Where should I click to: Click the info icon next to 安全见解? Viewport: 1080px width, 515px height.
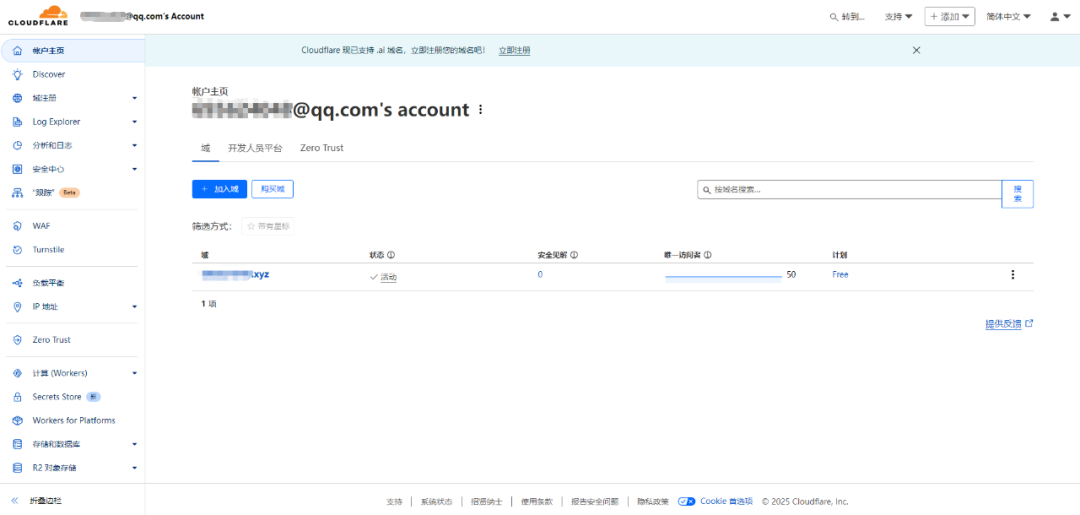pos(574,255)
